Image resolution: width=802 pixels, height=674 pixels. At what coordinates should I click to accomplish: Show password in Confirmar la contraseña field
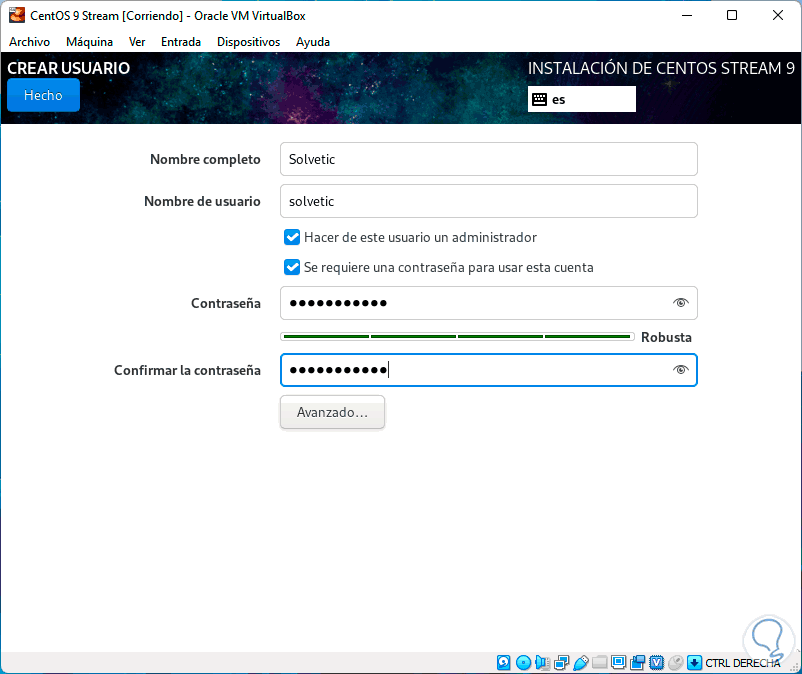tap(680, 370)
